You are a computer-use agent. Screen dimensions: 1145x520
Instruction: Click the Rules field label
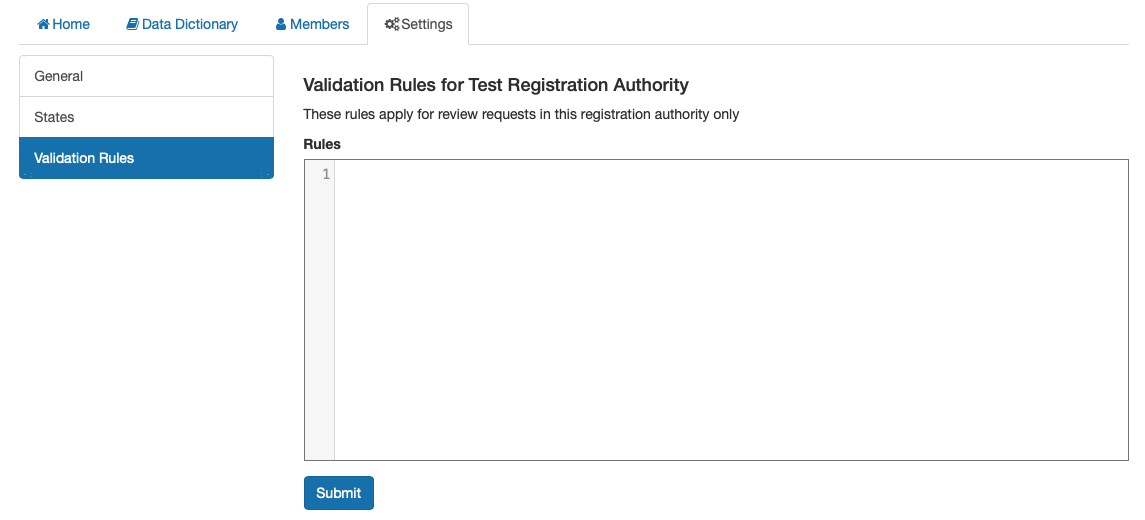pyautogui.click(x=322, y=144)
